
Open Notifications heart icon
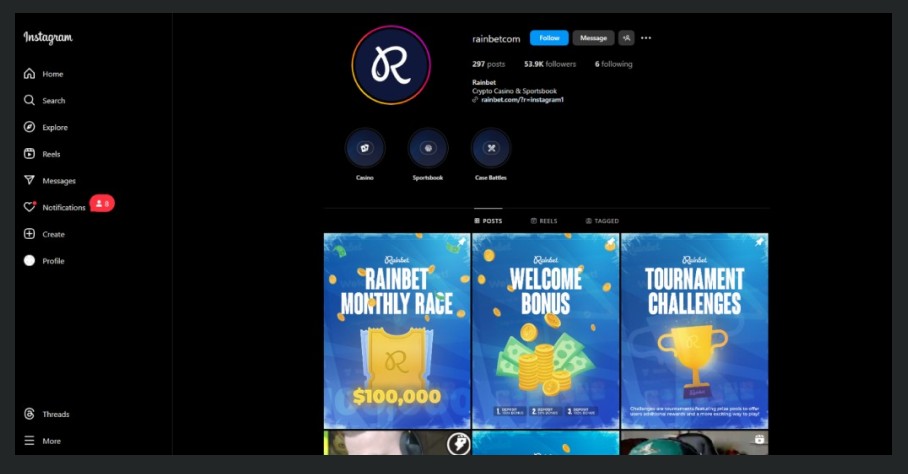(29, 207)
